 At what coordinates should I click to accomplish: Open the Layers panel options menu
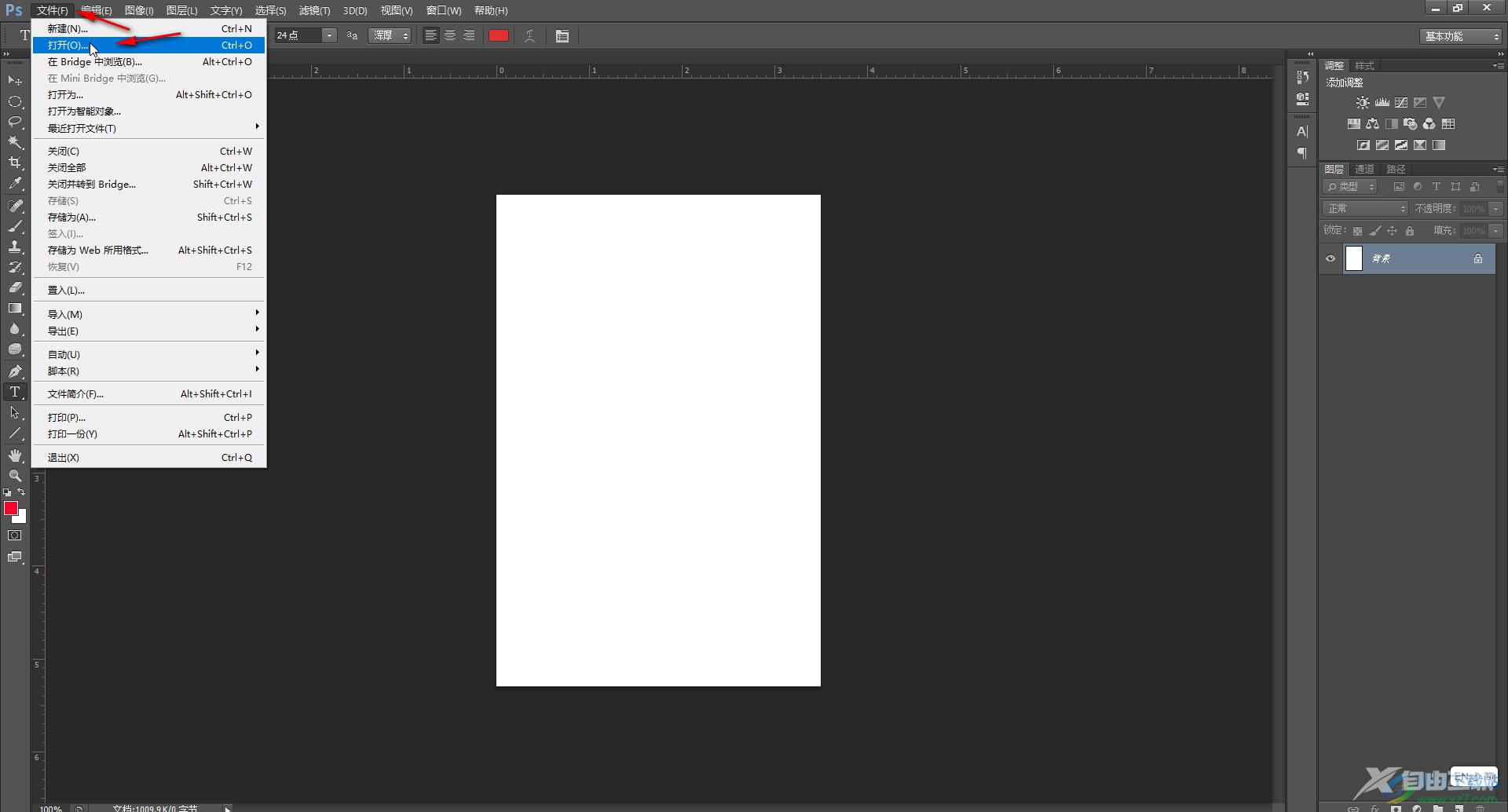1499,169
